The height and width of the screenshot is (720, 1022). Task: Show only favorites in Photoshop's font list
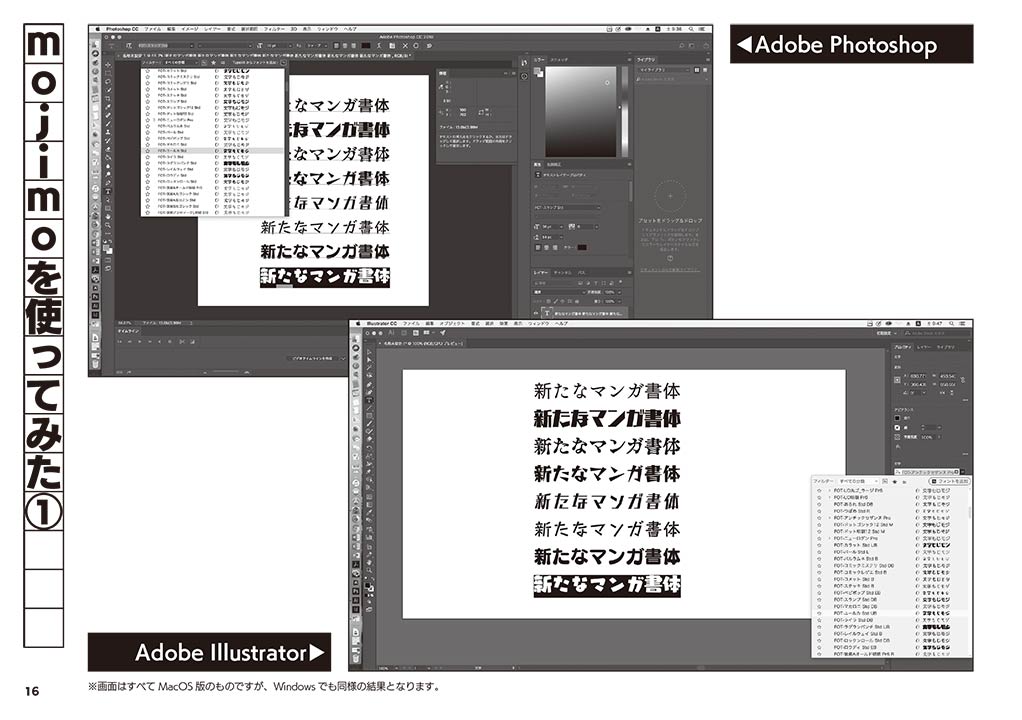[214, 63]
